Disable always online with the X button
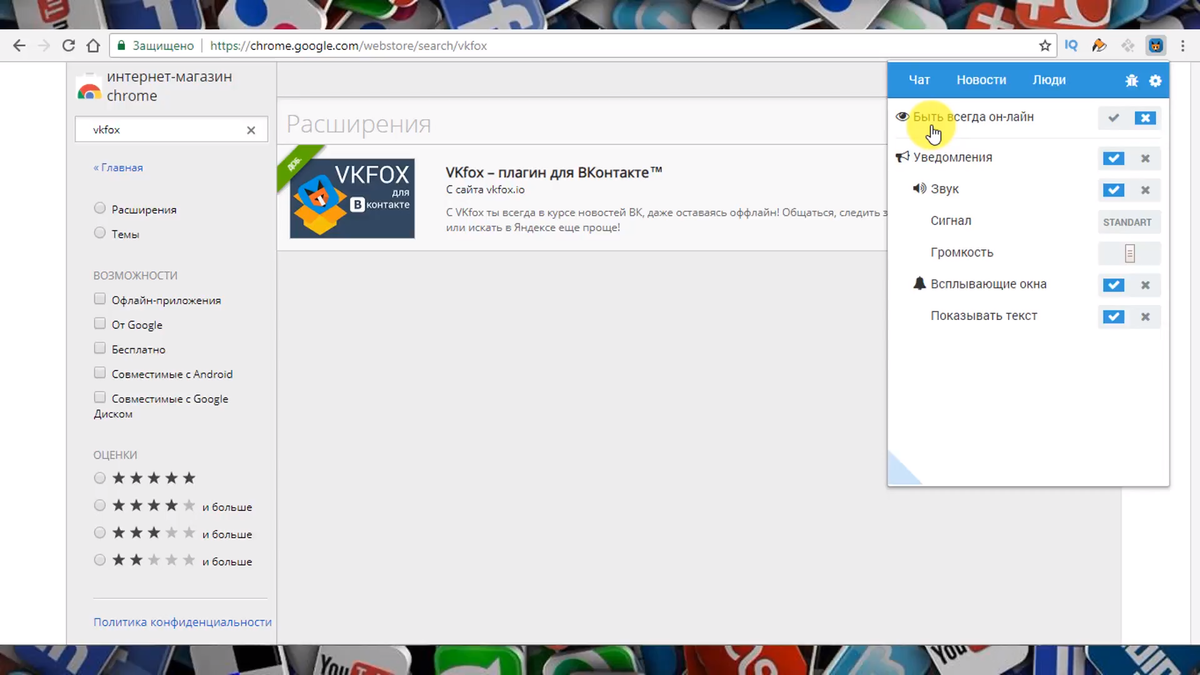 pyautogui.click(x=1145, y=118)
